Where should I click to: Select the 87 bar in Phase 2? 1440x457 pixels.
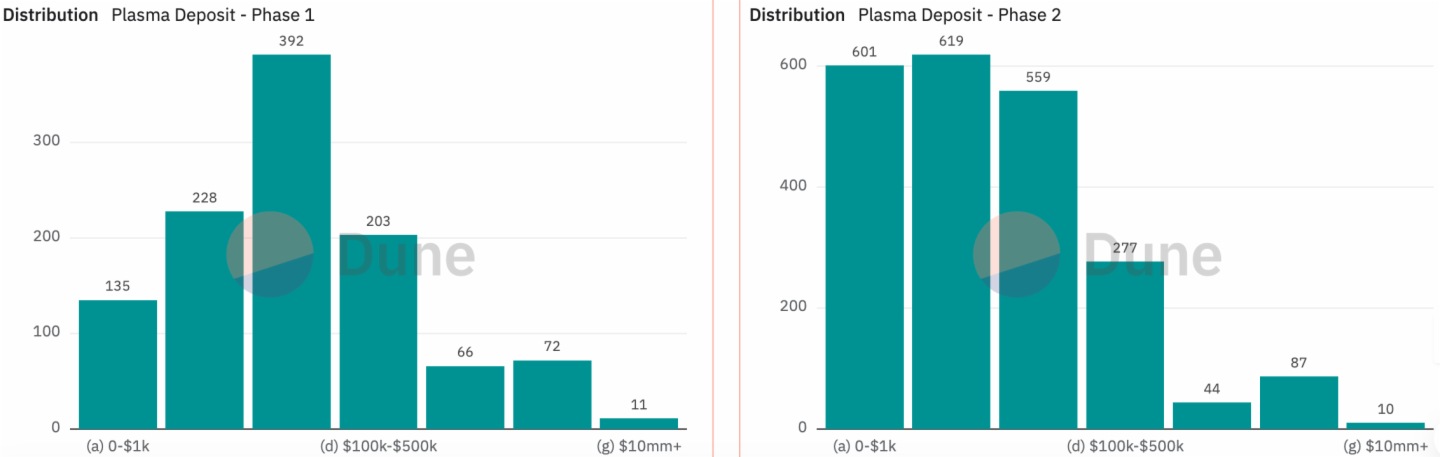pyautogui.click(x=1299, y=402)
